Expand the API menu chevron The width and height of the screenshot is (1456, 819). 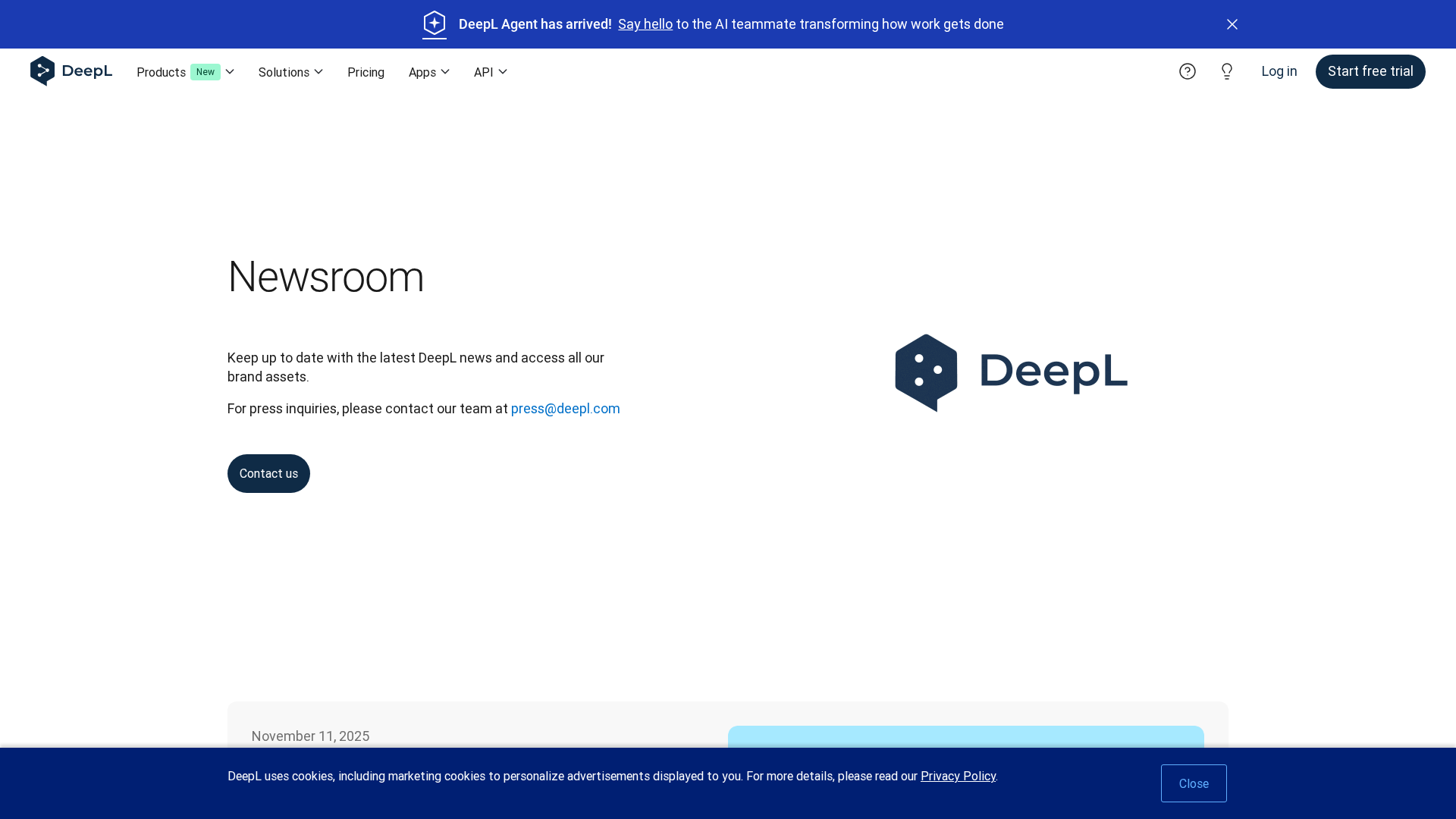pyautogui.click(x=502, y=72)
